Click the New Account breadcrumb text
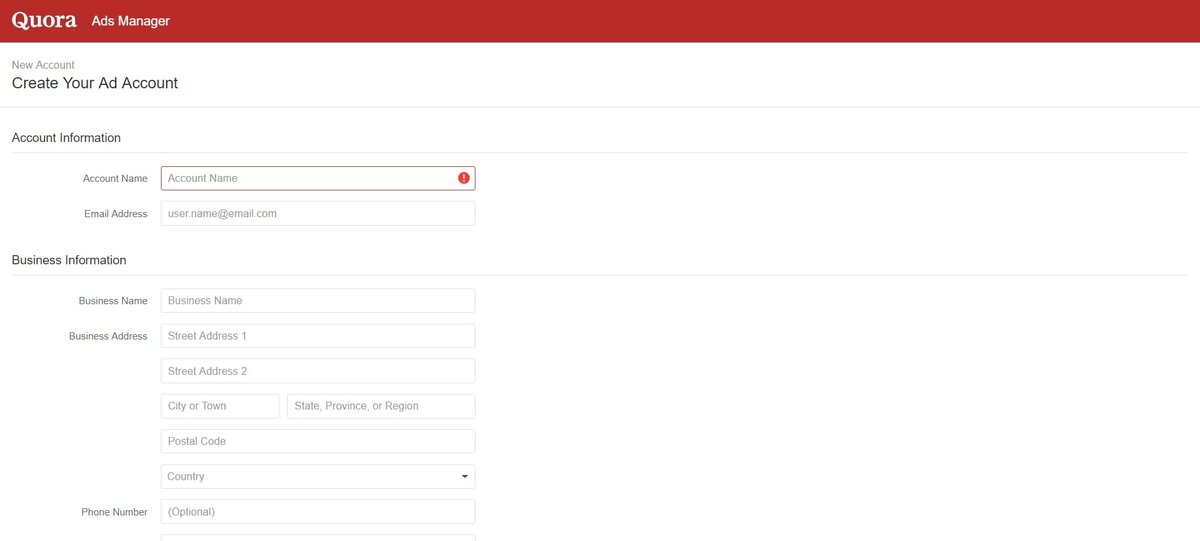Viewport: 1200px width, 541px height. point(43,65)
